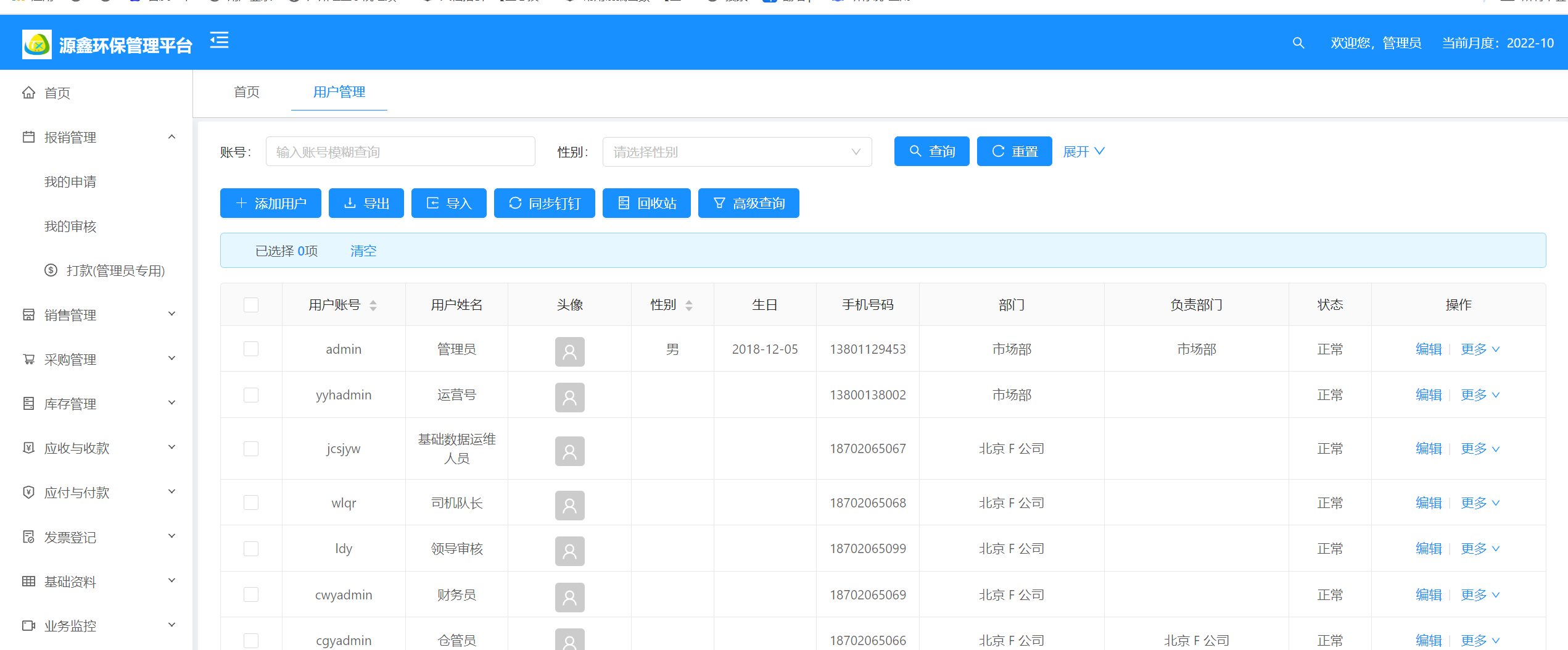
Task: Check the ldy row checkbox
Action: [x=251, y=549]
